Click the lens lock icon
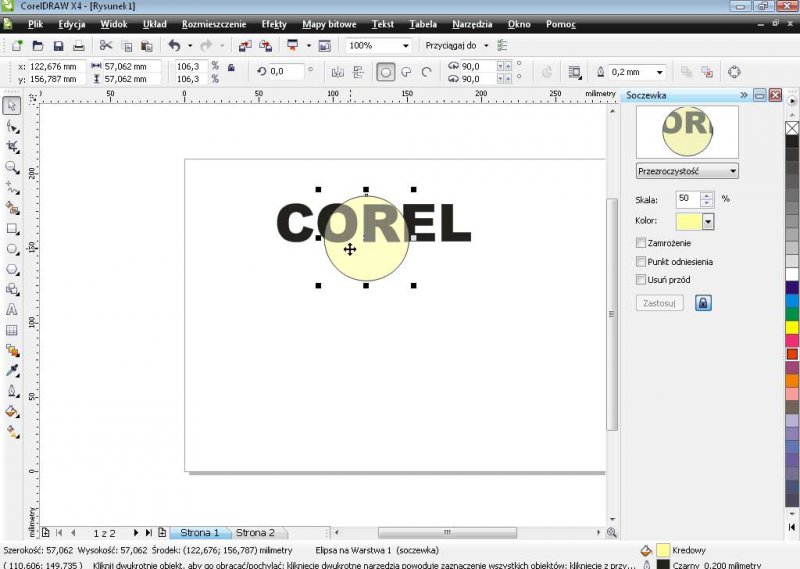This screenshot has height=569, width=800. click(703, 302)
